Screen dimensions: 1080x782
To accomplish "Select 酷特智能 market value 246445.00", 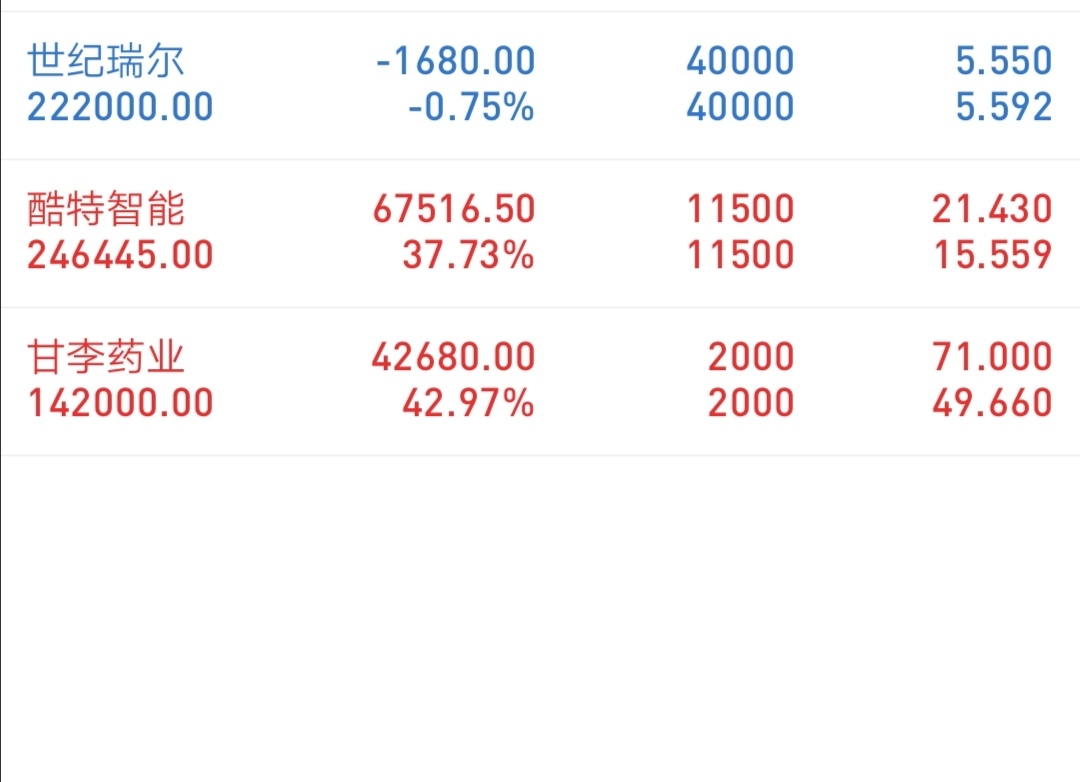I will coord(121,255).
